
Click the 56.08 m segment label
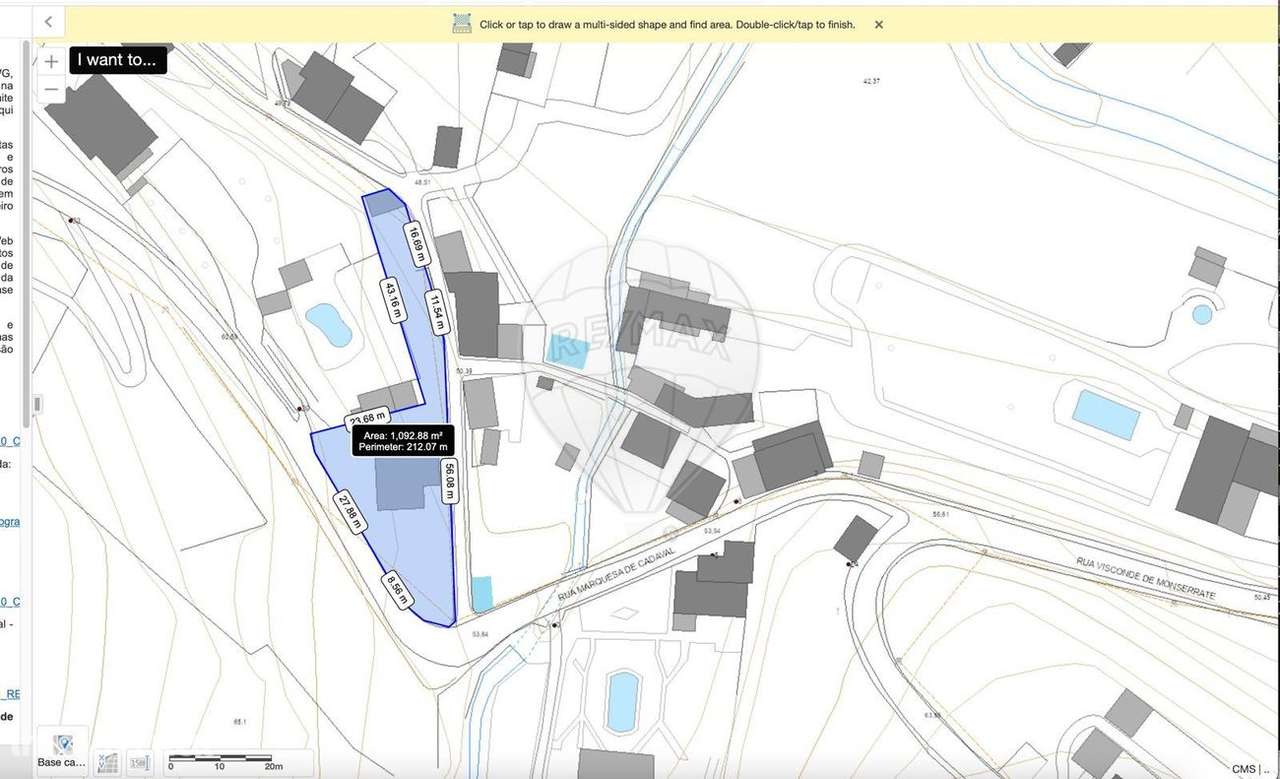click(x=450, y=482)
